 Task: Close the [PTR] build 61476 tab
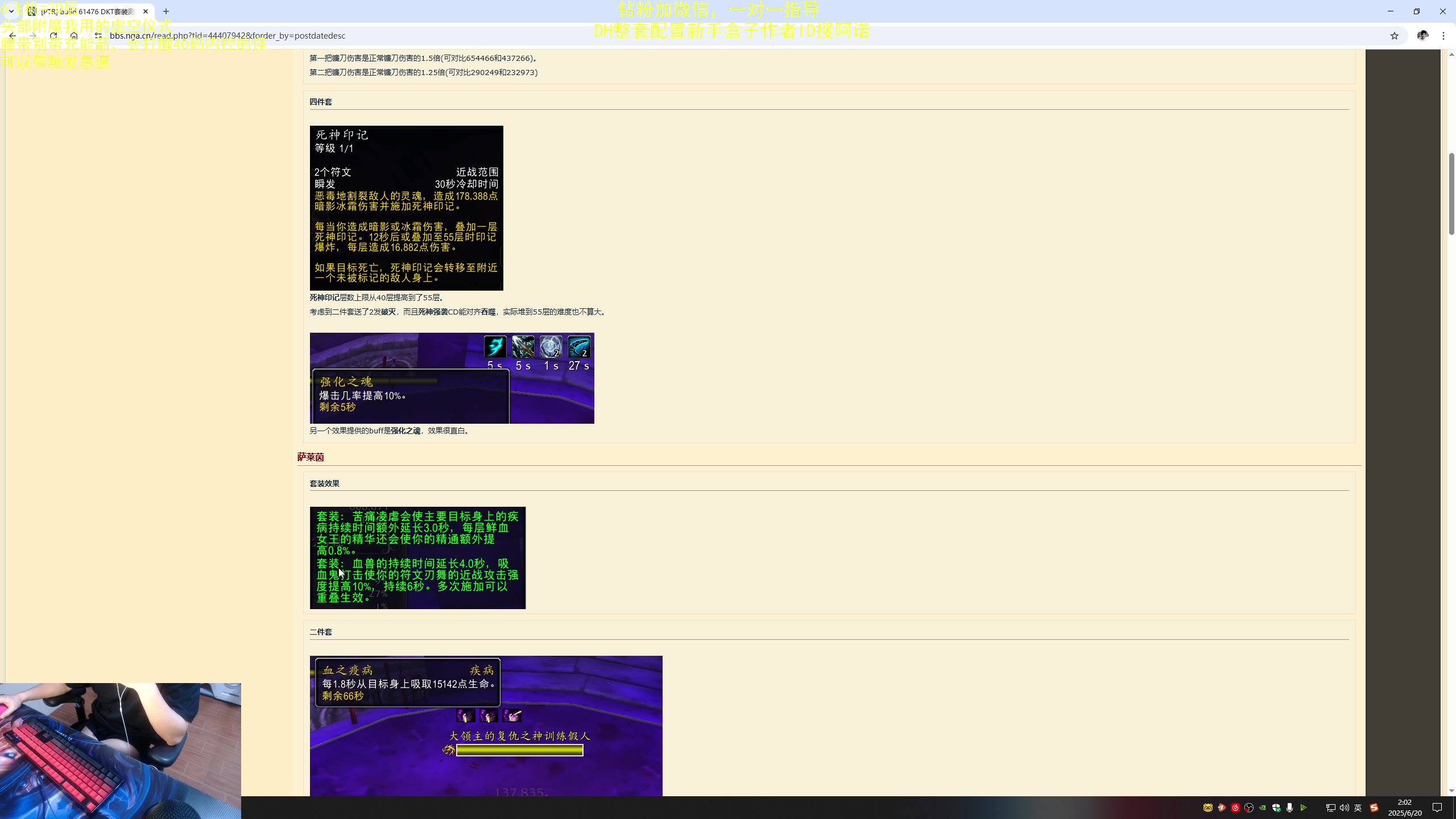point(146,11)
